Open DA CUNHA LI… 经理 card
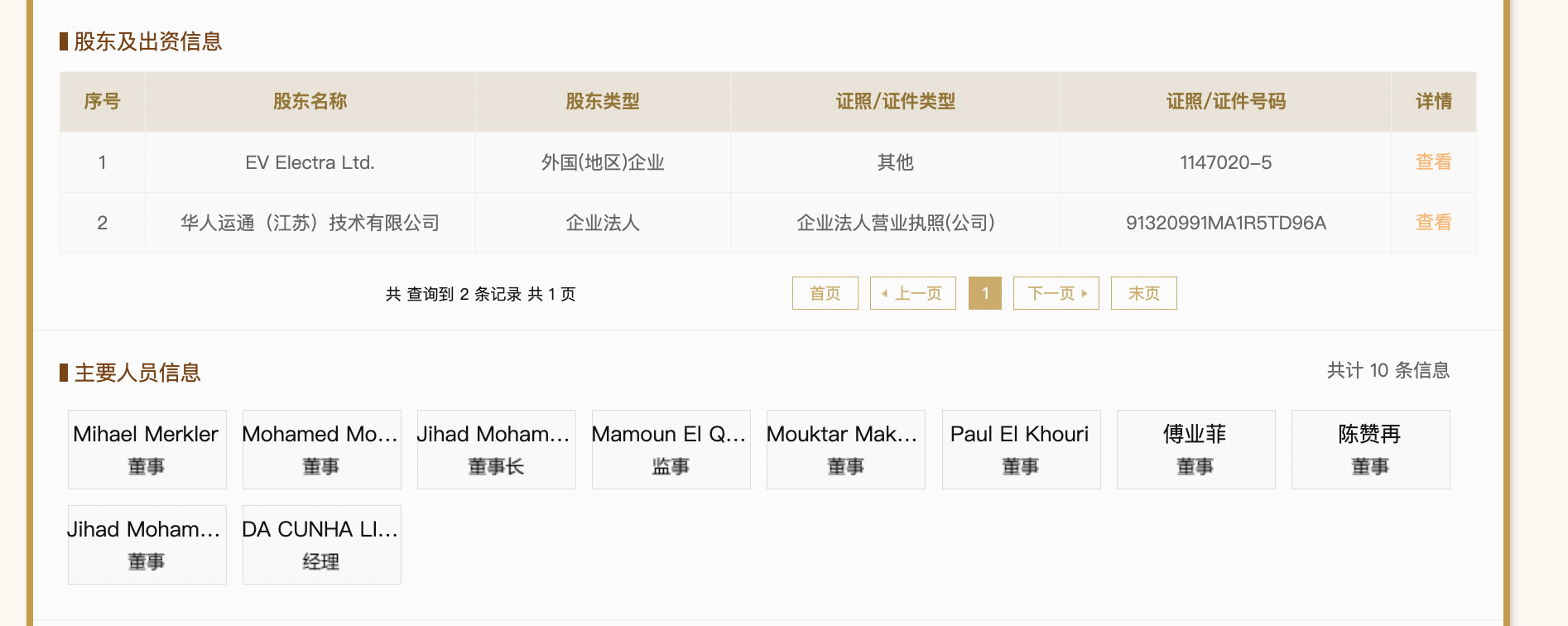Screen dimensions: 1568x626 [x=321, y=544]
